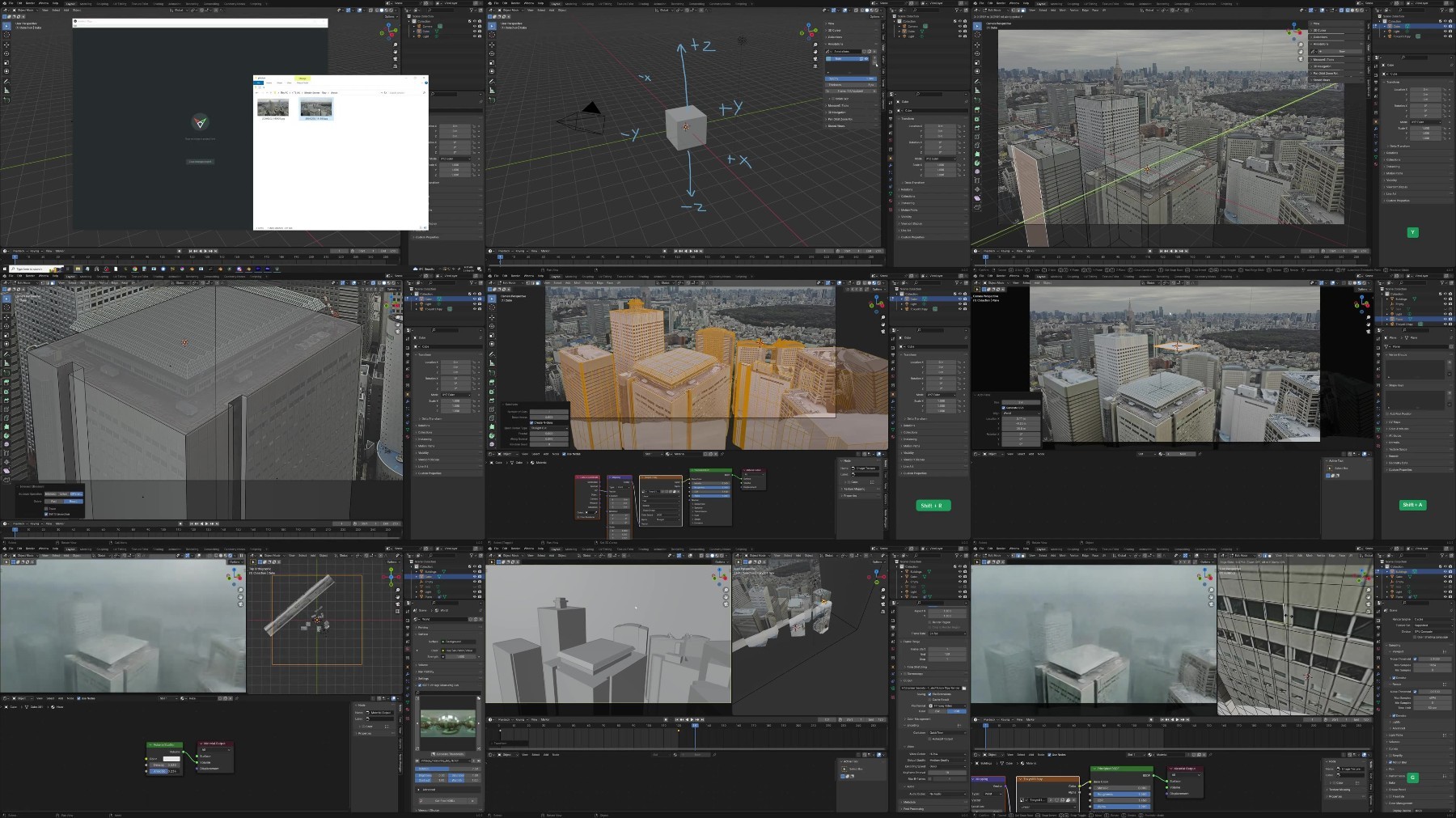Toggle Create N-Gons checkbox in orange-wireframe screenshot

coord(531,422)
